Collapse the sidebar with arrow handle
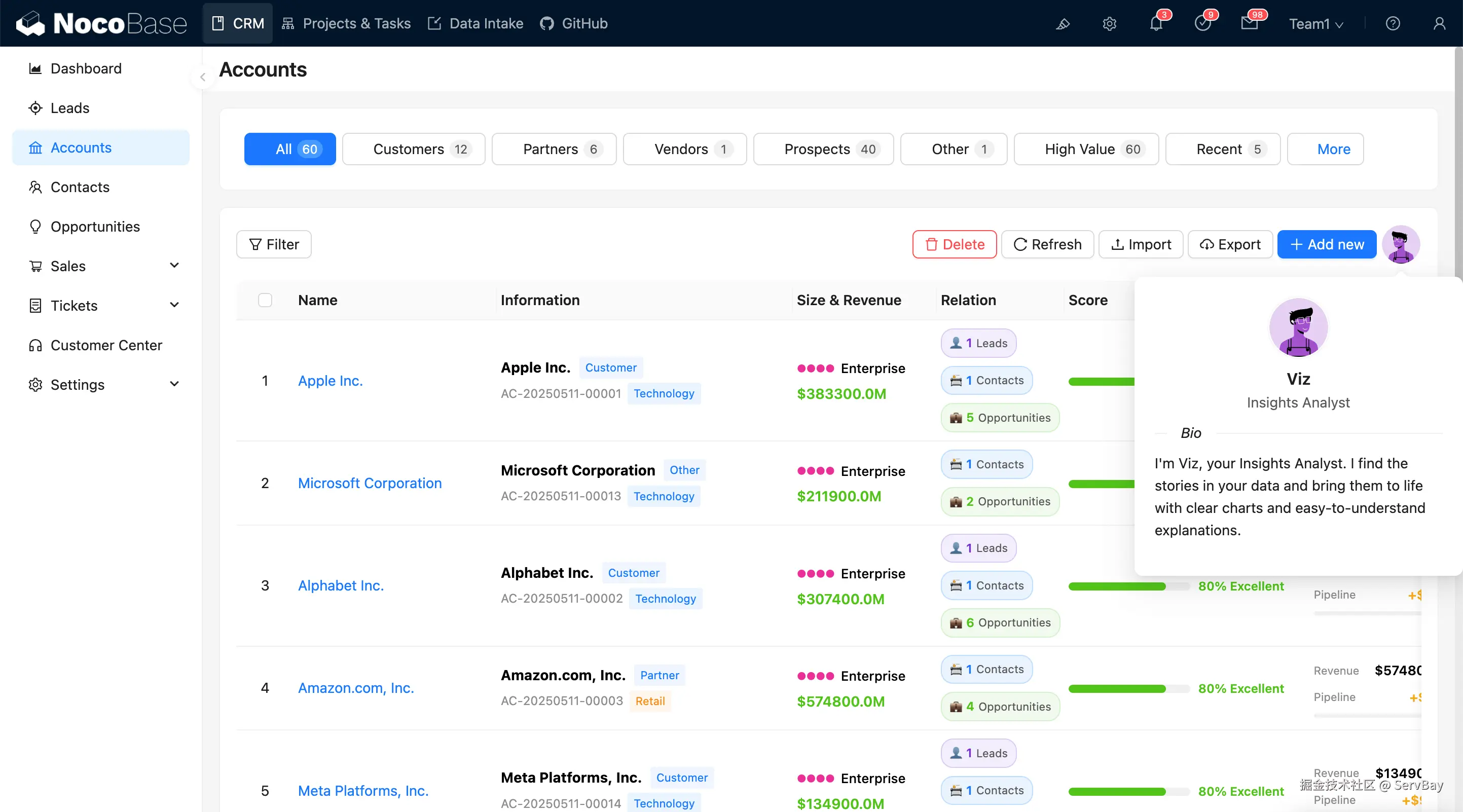This screenshot has height=812, width=1463. tap(203, 77)
